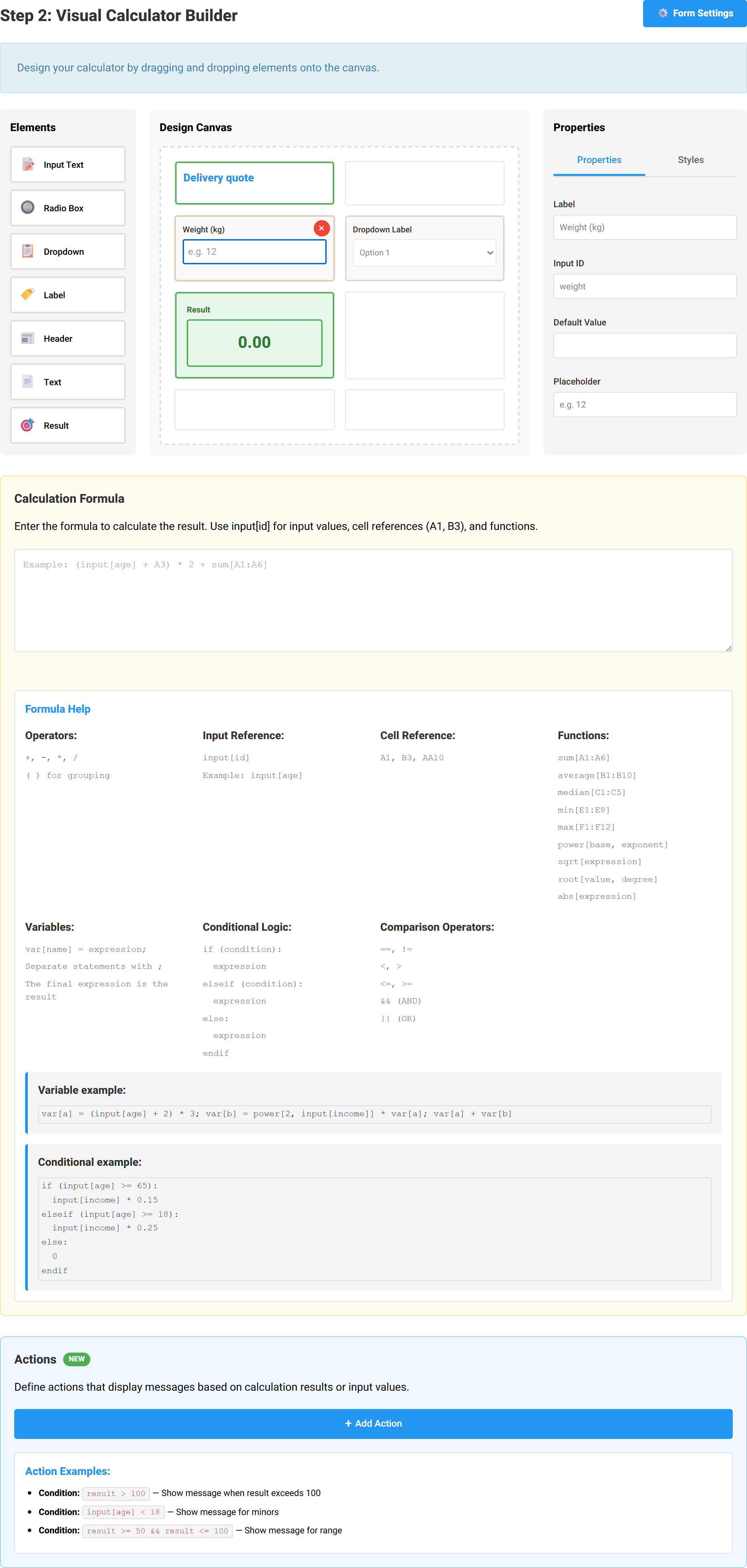
Task: Click the Input Text element pencil icon
Action: (x=28, y=164)
